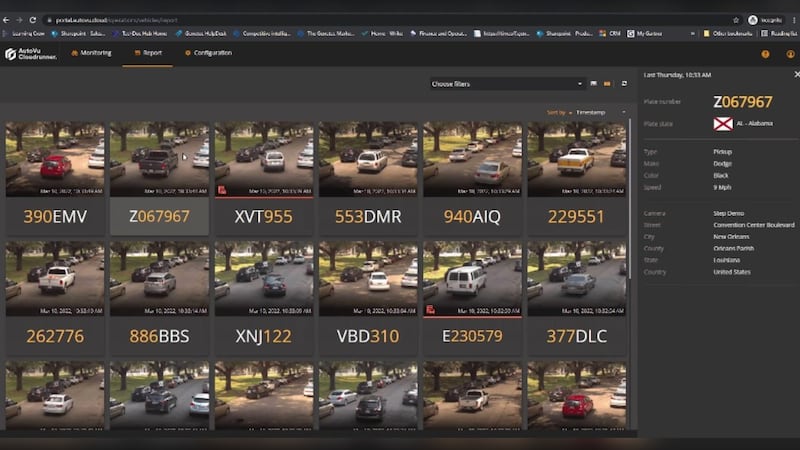This screenshot has height=450, width=800.
Task: Click the large Z067967 plate number in details
Action: click(743, 102)
